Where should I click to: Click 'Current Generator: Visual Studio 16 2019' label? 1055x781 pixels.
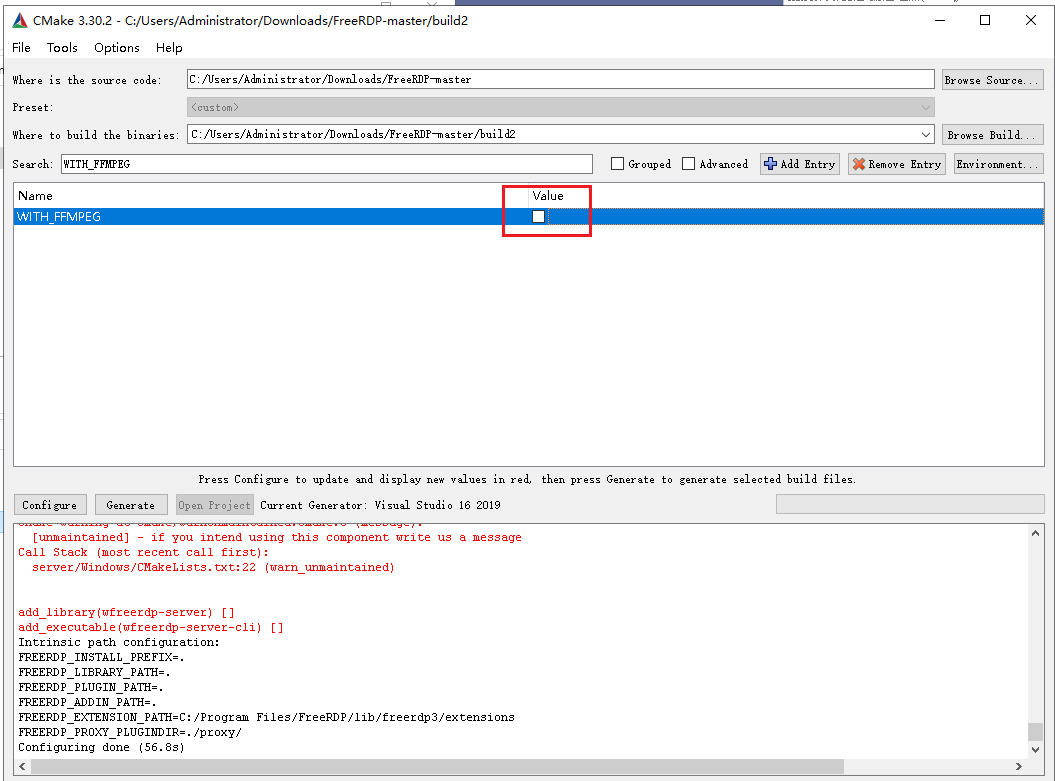pos(380,505)
